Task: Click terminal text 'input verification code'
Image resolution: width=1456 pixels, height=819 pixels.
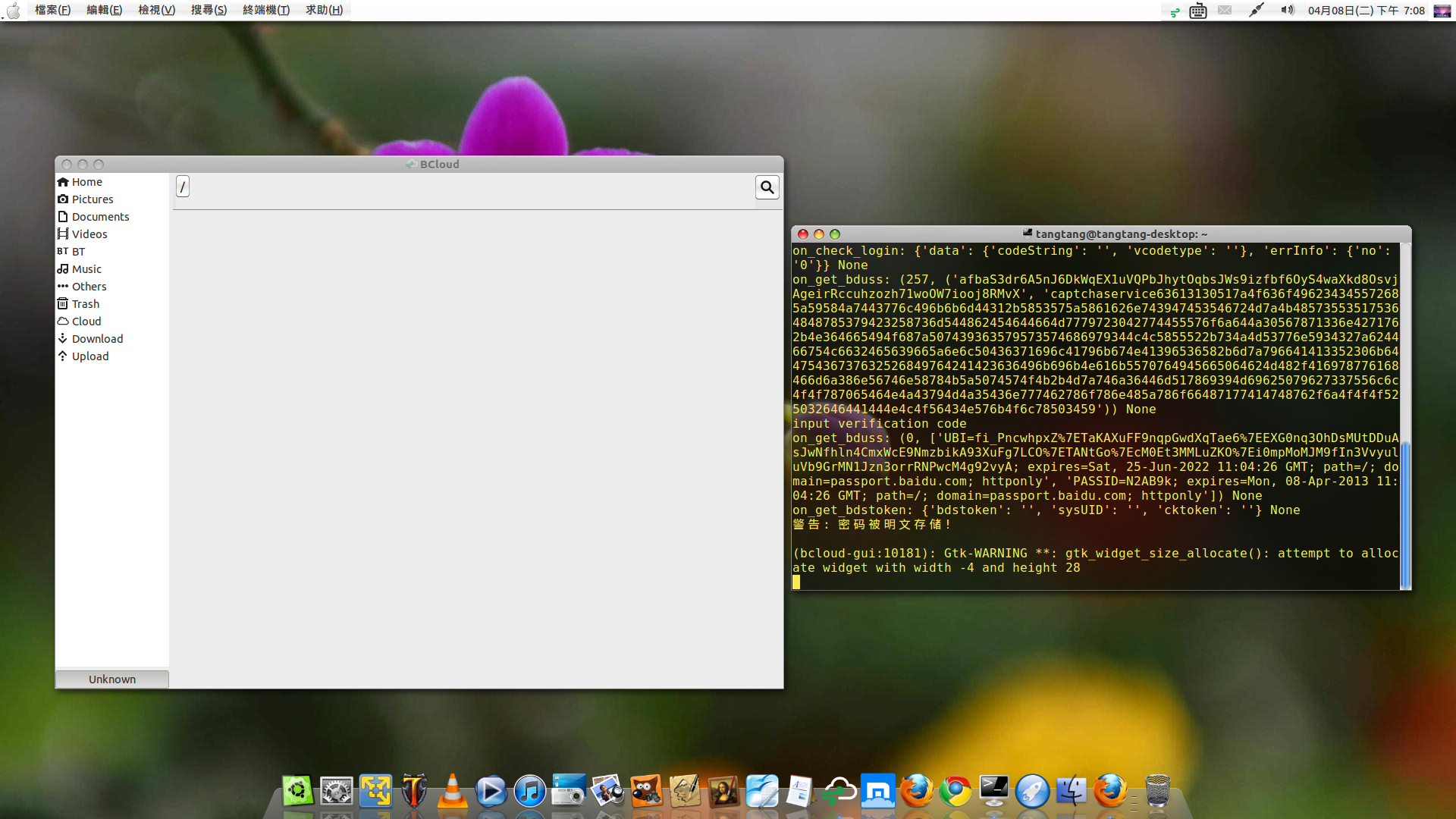Action: [880, 424]
